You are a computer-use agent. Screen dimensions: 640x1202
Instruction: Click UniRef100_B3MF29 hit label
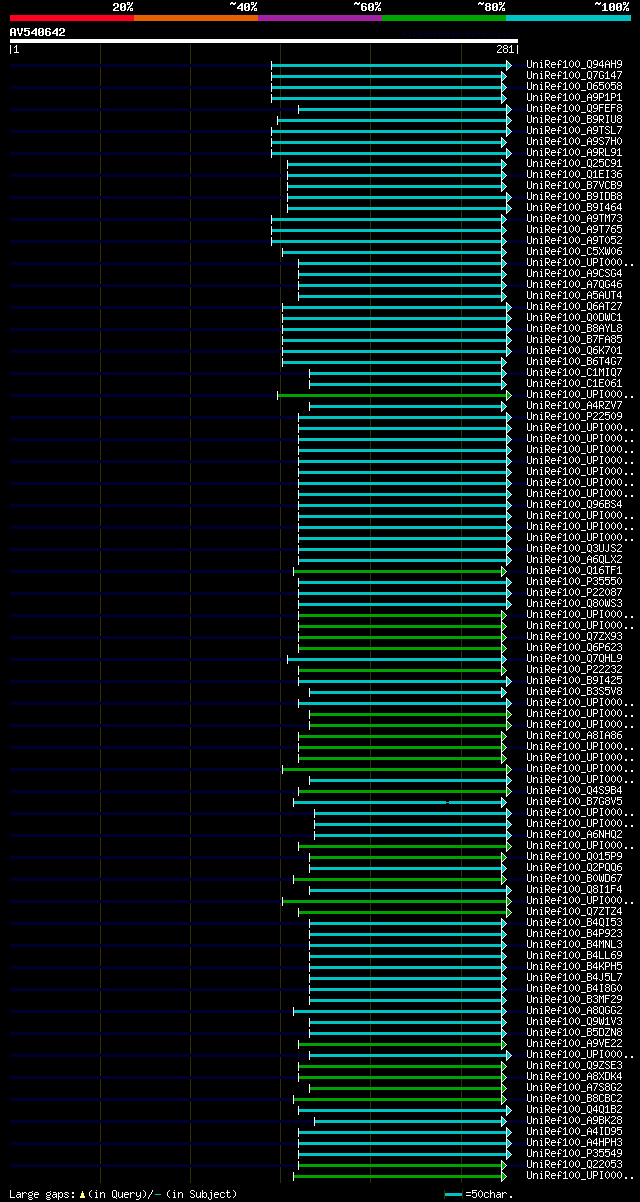coord(574,999)
